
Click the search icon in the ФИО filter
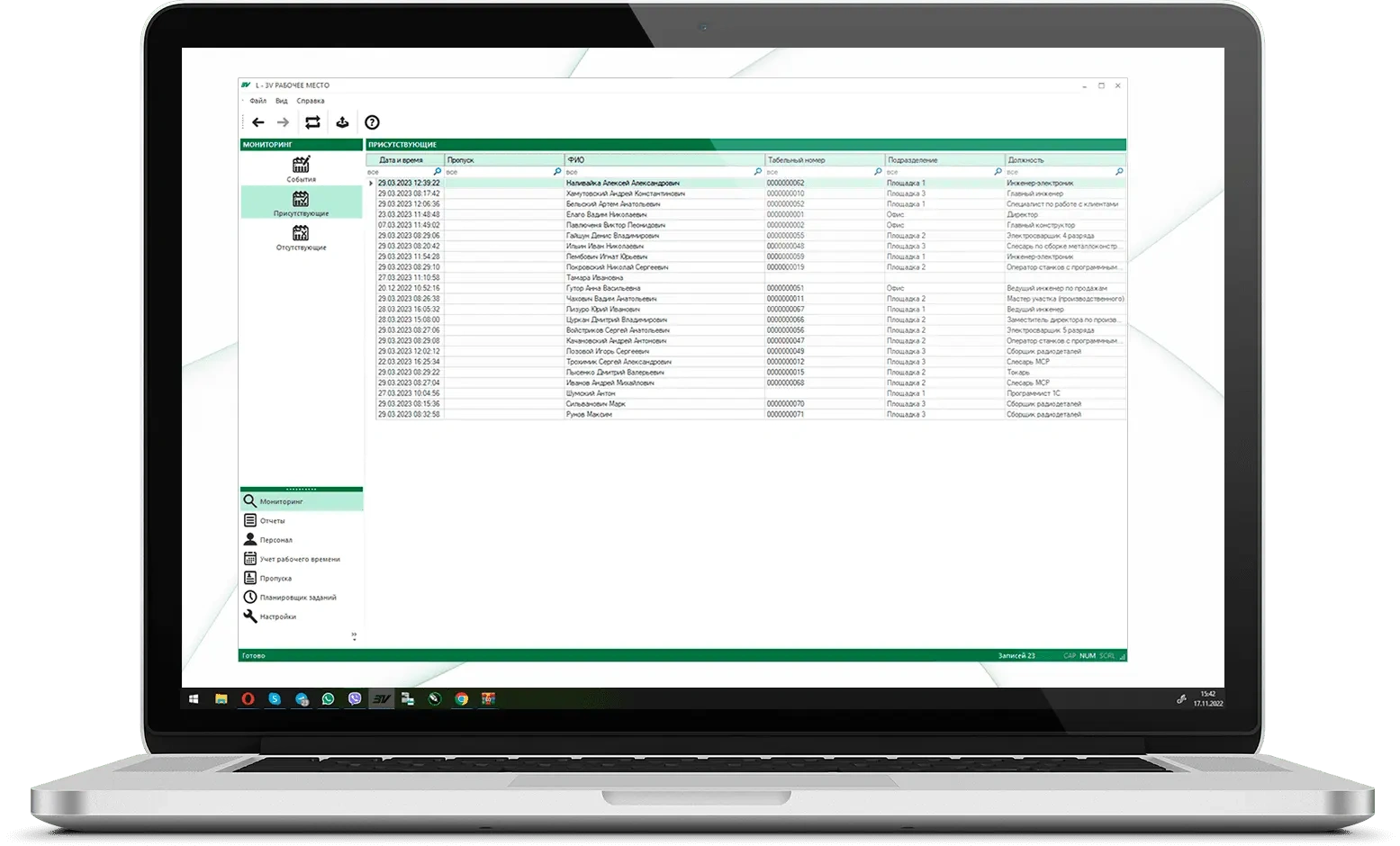(x=757, y=172)
